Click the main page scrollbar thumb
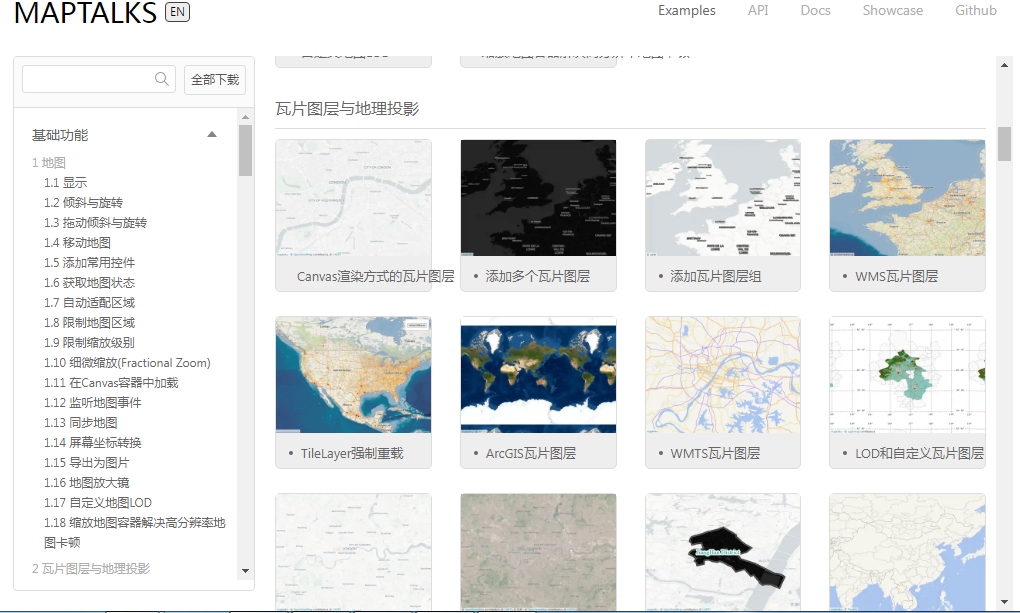This screenshot has width=1020, height=613. [x=1004, y=144]
